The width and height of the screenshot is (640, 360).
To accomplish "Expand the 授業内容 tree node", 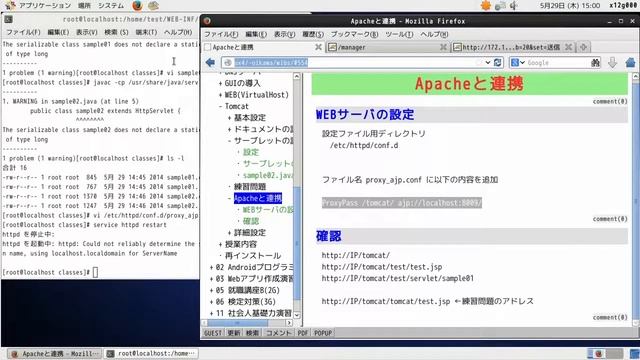I will pos(220,244).
